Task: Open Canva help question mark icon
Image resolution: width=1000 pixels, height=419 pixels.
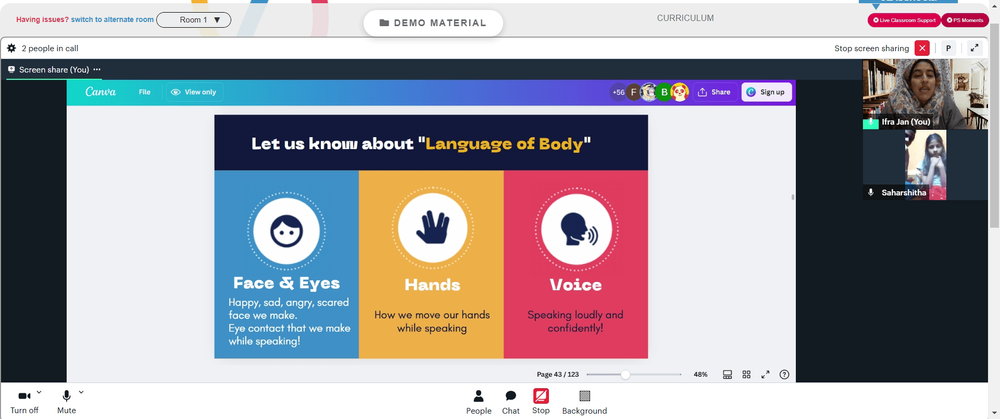Action: tap(784, 374)
